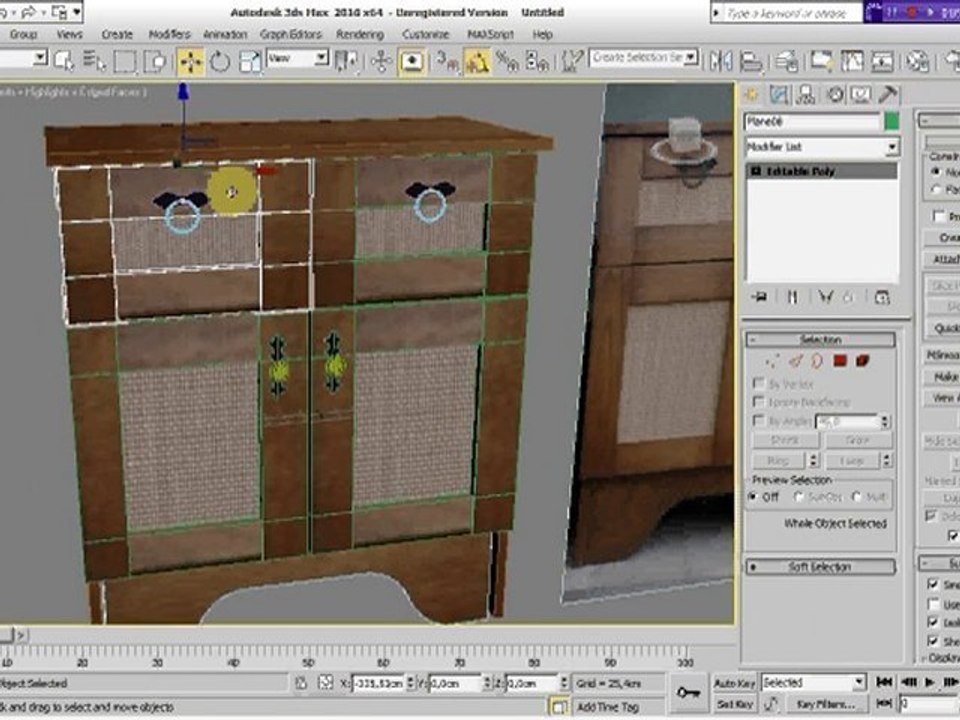Click Make Unique icon below modifier stack
The width and height of the screenshot is (960, 720).
pos(826,298)
